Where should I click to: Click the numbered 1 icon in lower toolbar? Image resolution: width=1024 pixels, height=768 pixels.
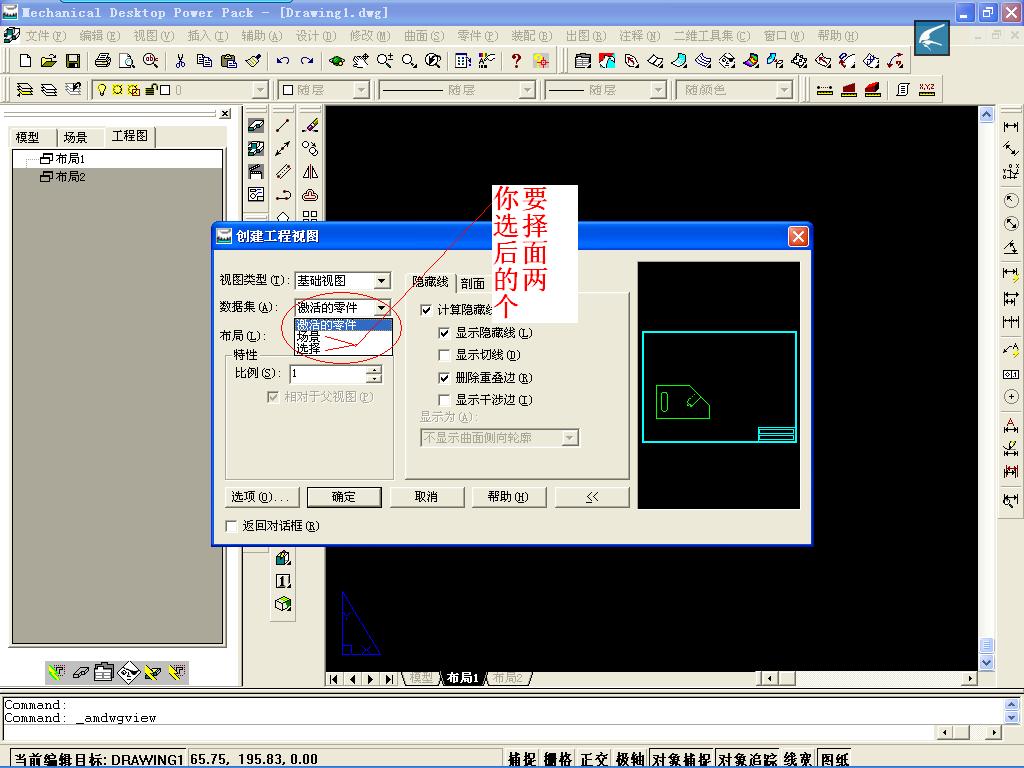283,581
